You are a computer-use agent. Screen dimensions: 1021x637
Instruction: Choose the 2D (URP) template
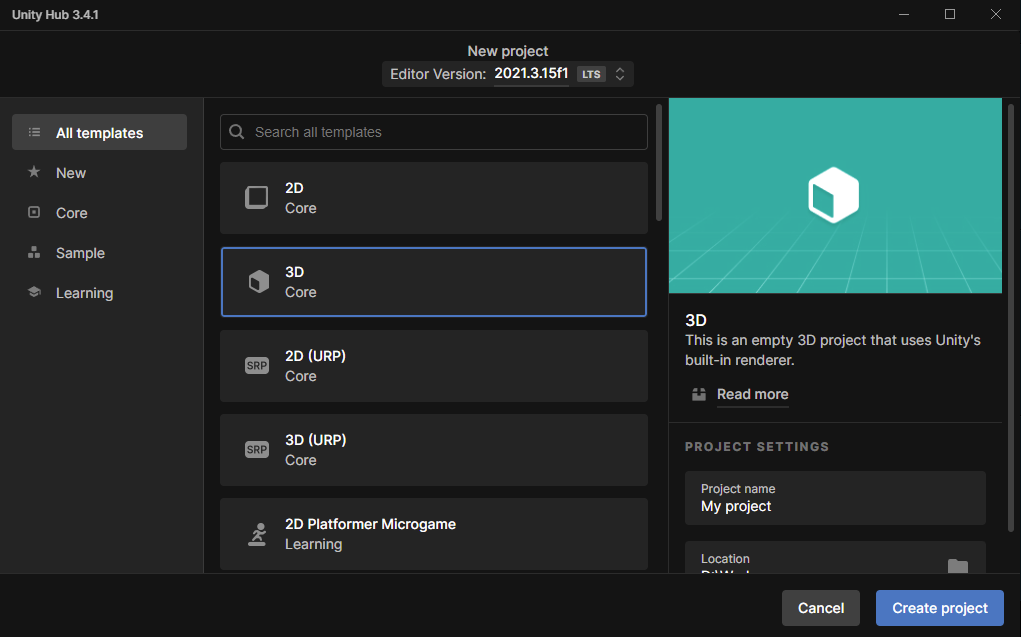point(434,366)
